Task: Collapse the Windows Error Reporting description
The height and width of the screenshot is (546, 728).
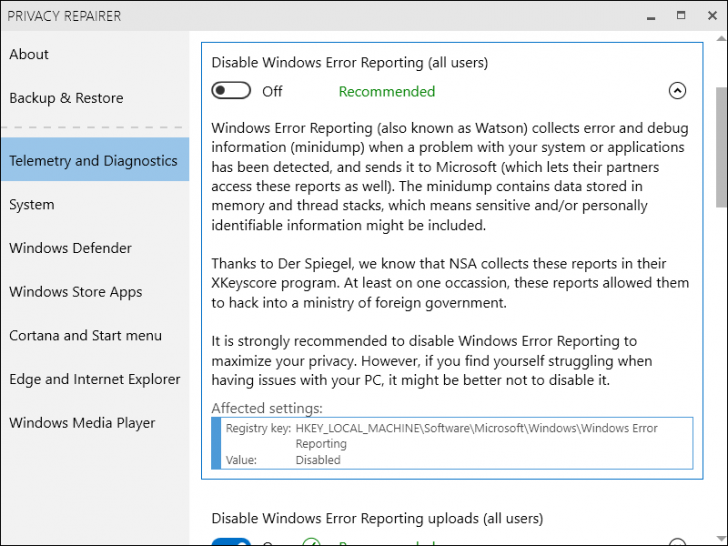Action: (677, 91)
